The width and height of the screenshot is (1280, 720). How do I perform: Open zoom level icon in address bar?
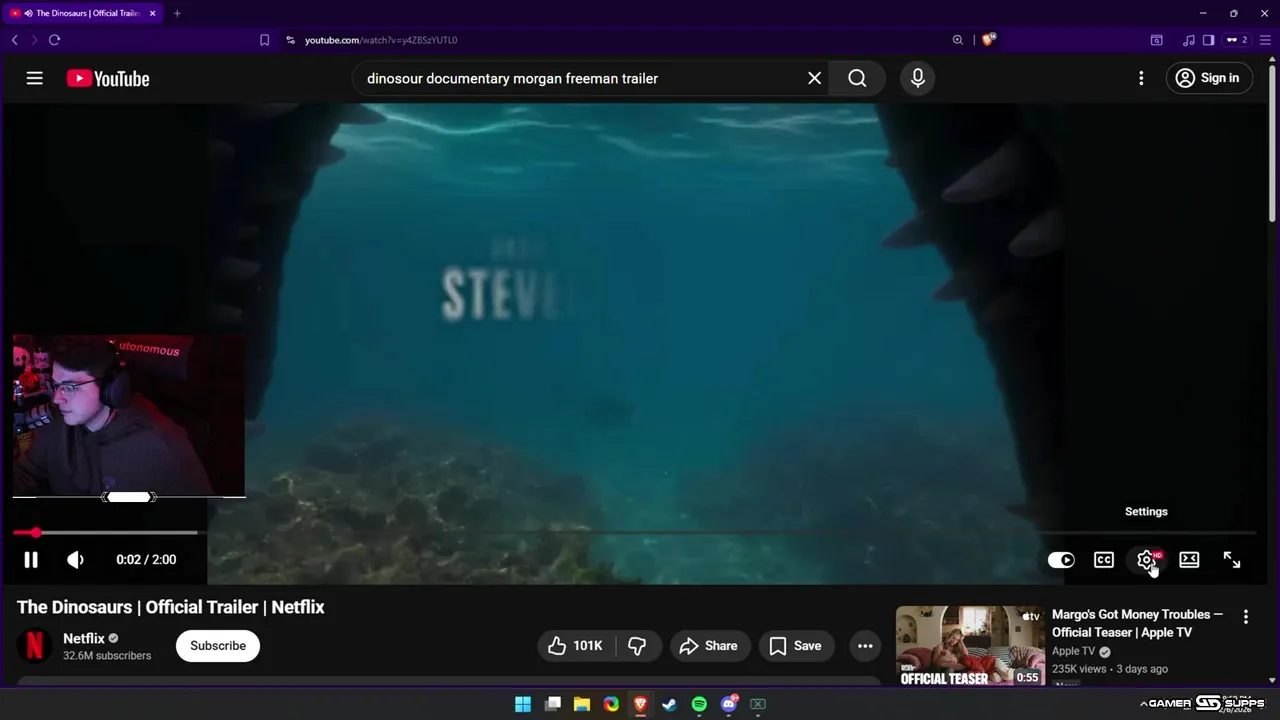pos(957,40)
